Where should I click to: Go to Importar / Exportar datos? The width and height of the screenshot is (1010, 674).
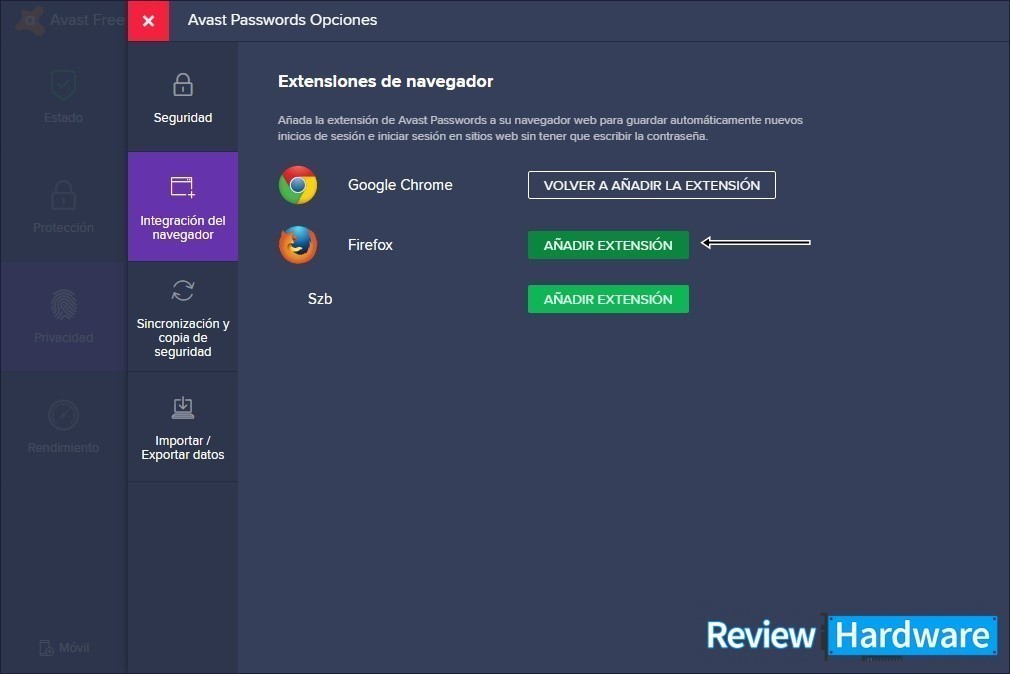[x=183, y=448]
